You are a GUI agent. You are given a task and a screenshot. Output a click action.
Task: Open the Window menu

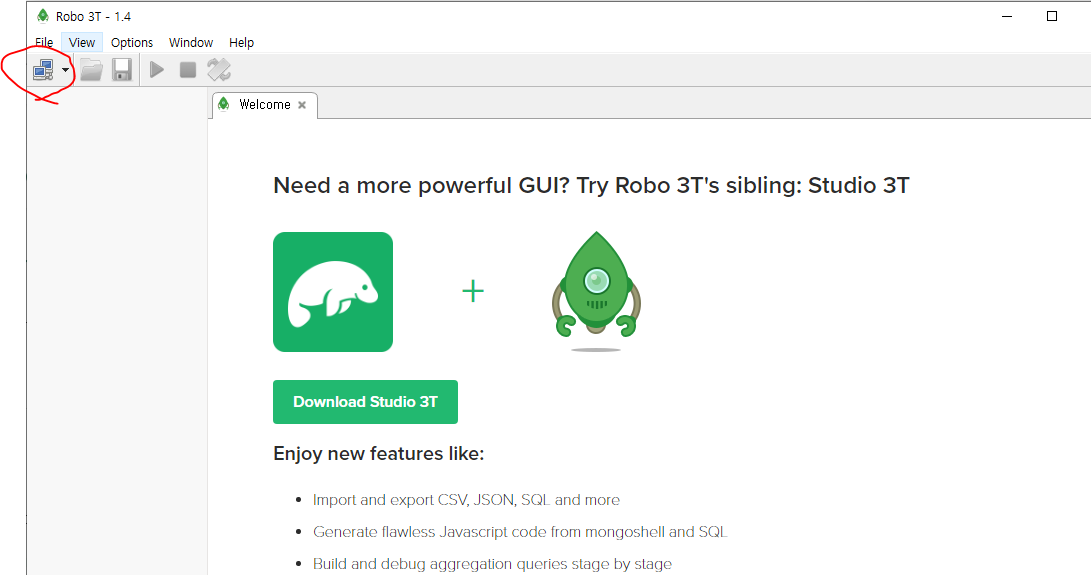[191, 42]
